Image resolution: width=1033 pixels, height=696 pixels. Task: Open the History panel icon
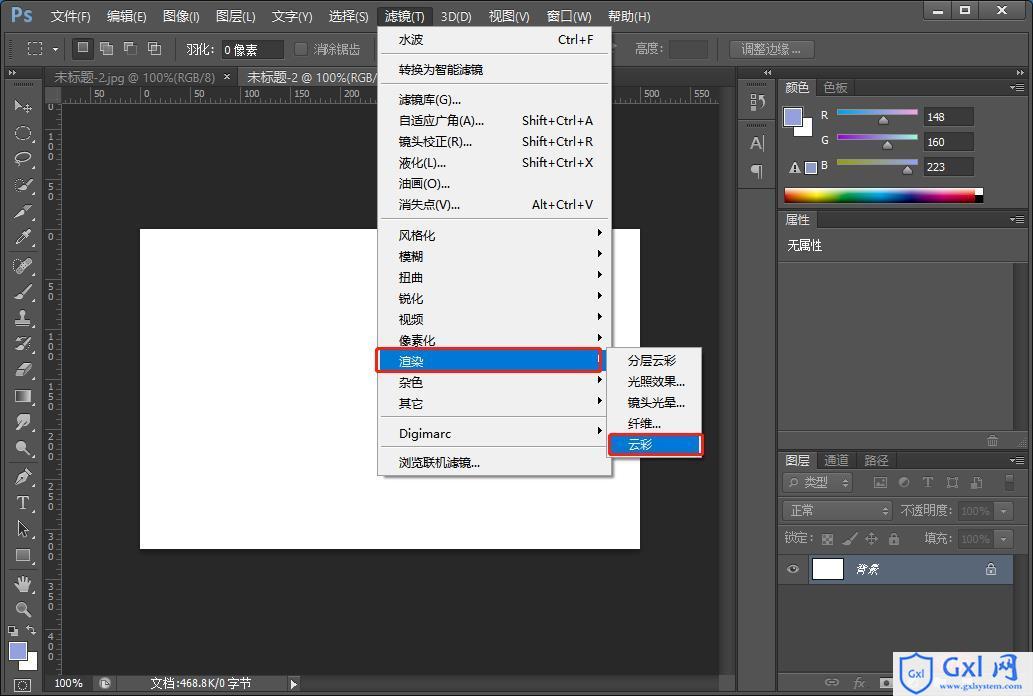(x=757, y=102)
